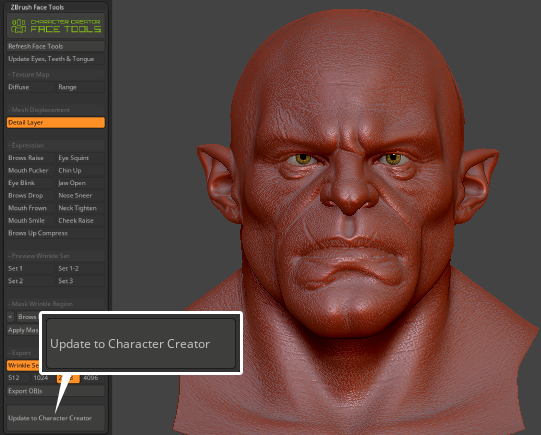This screenshot has height=435, width=541.
Task: Click Update Eyes, Teeth & Tongue
Action: tap(56, 59)
